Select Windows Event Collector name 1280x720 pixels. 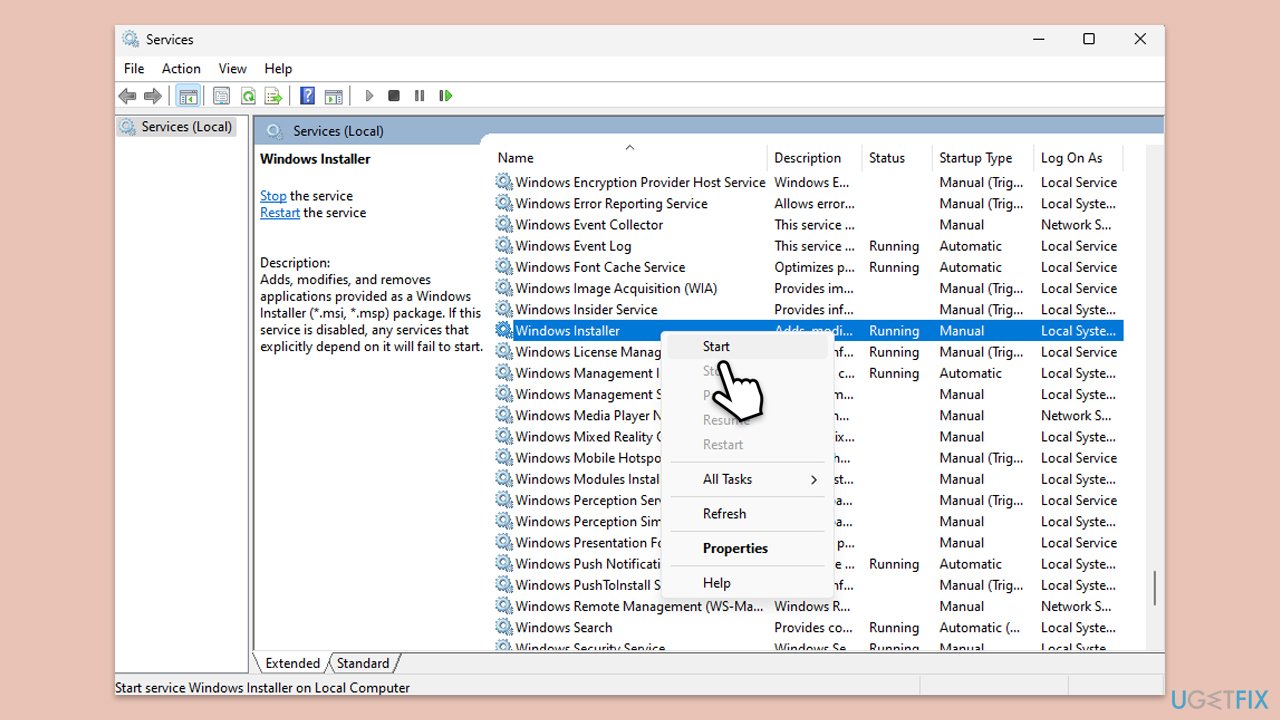point(589,225)
